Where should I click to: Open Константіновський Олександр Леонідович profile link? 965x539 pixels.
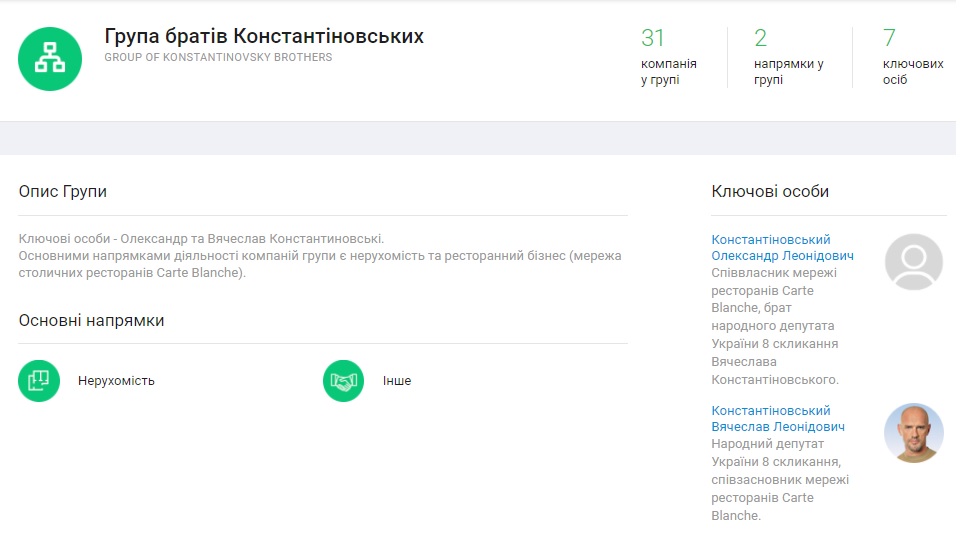770,248
